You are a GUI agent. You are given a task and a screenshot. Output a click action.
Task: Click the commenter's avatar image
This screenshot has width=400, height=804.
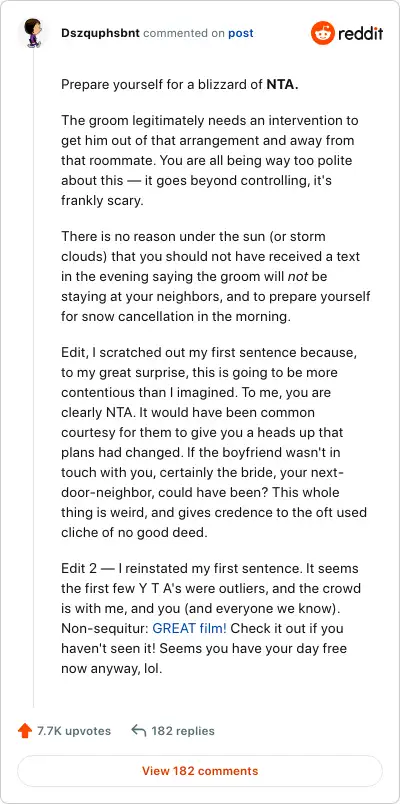pos(33,33)
